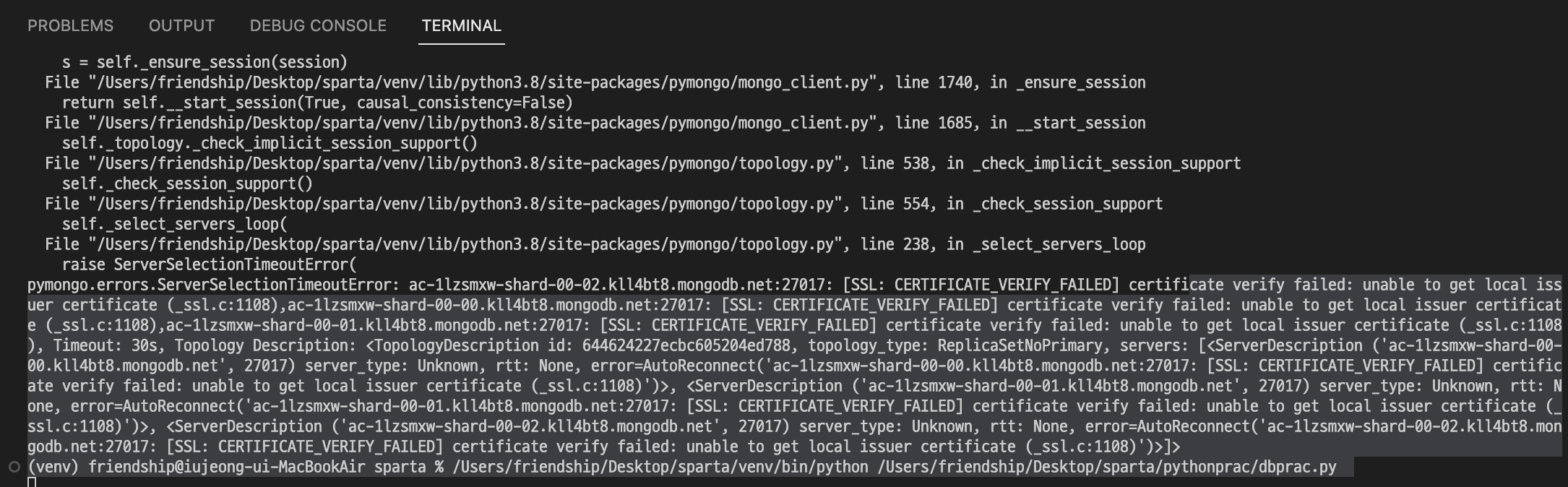Switch to the PROBLEMS tab
The image size is (1568, 487).
(x=70, y=26)
